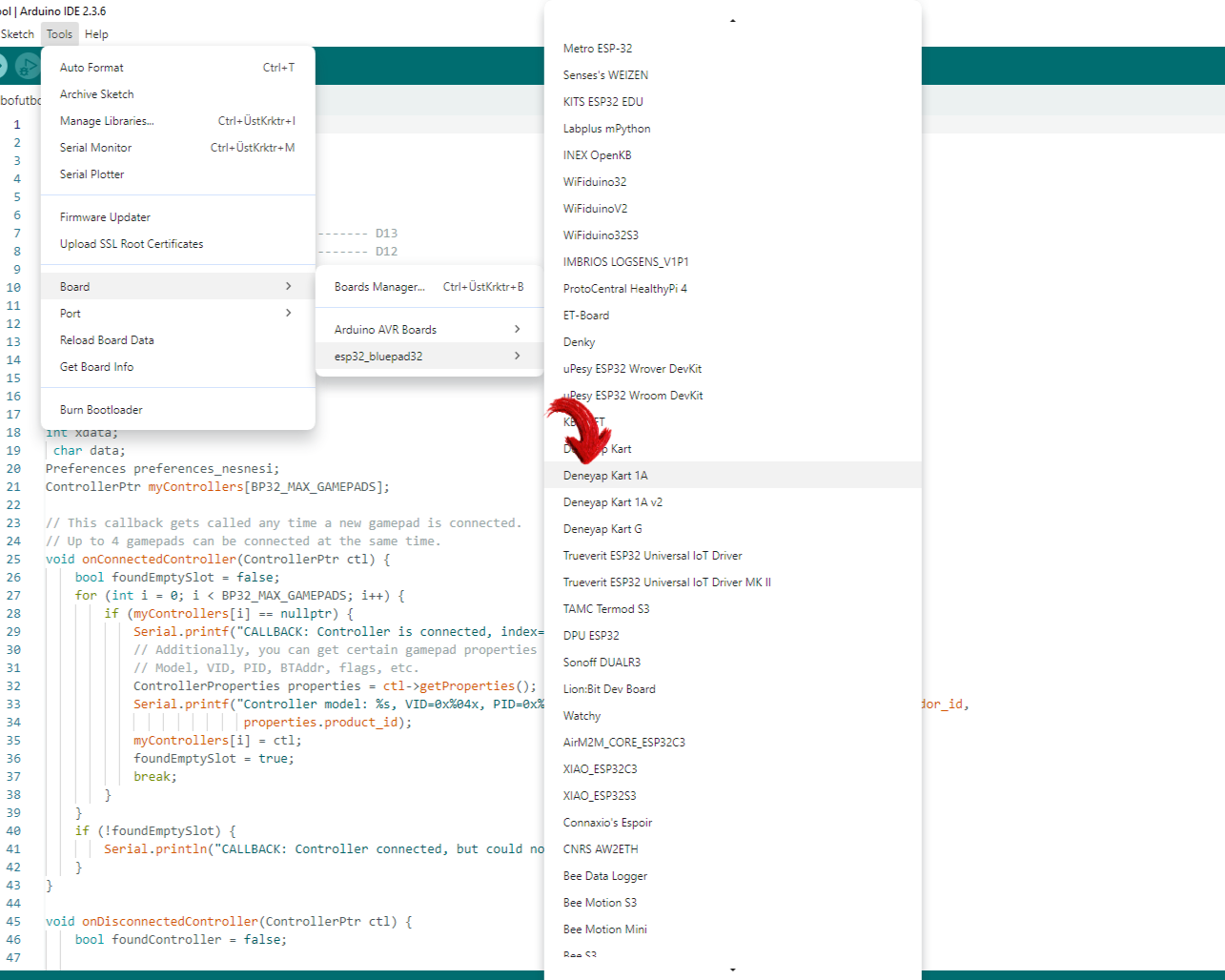
Task: Choose Deneyap Kart 1A v2 board
Action: pyautogui.click(x=612, y=502)
